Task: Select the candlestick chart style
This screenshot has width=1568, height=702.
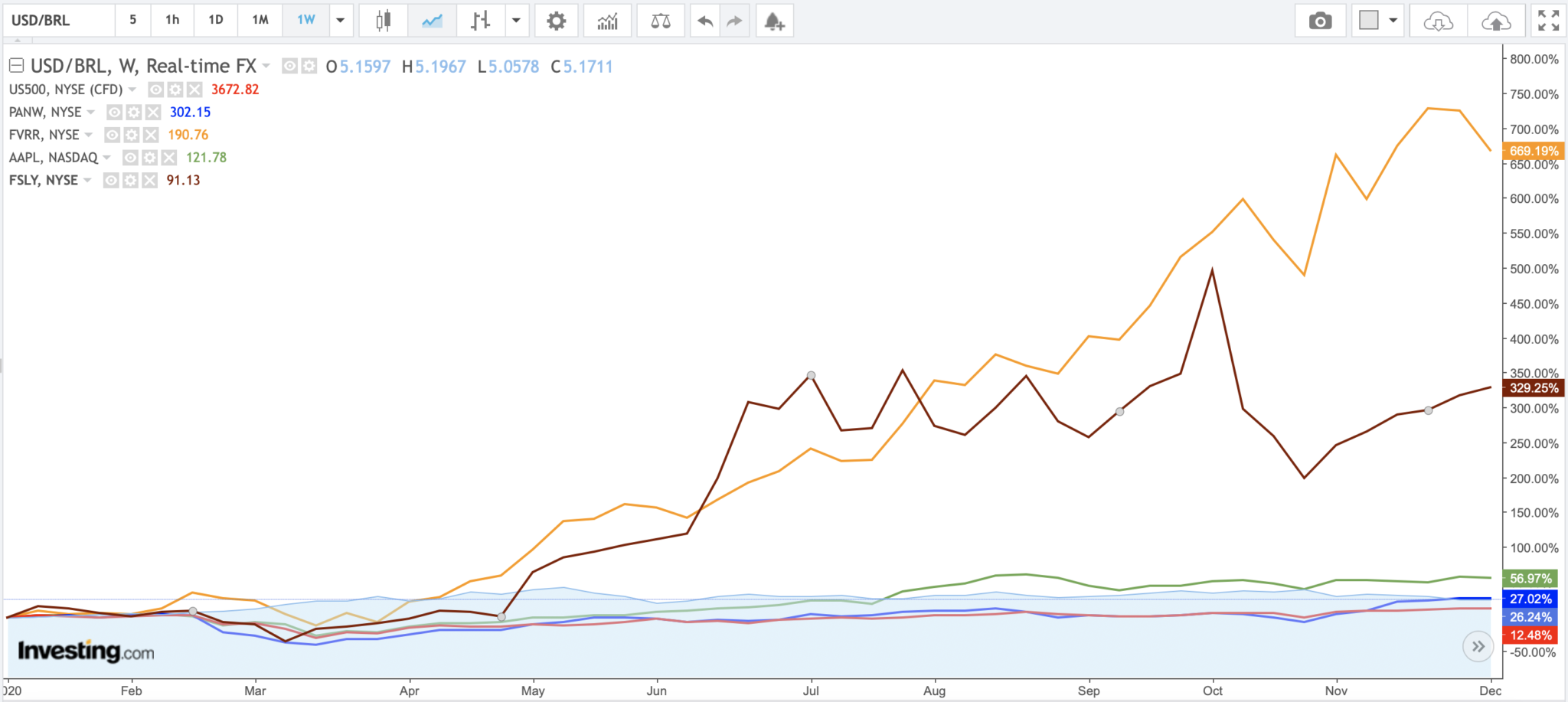Action: tap(384, 21)
